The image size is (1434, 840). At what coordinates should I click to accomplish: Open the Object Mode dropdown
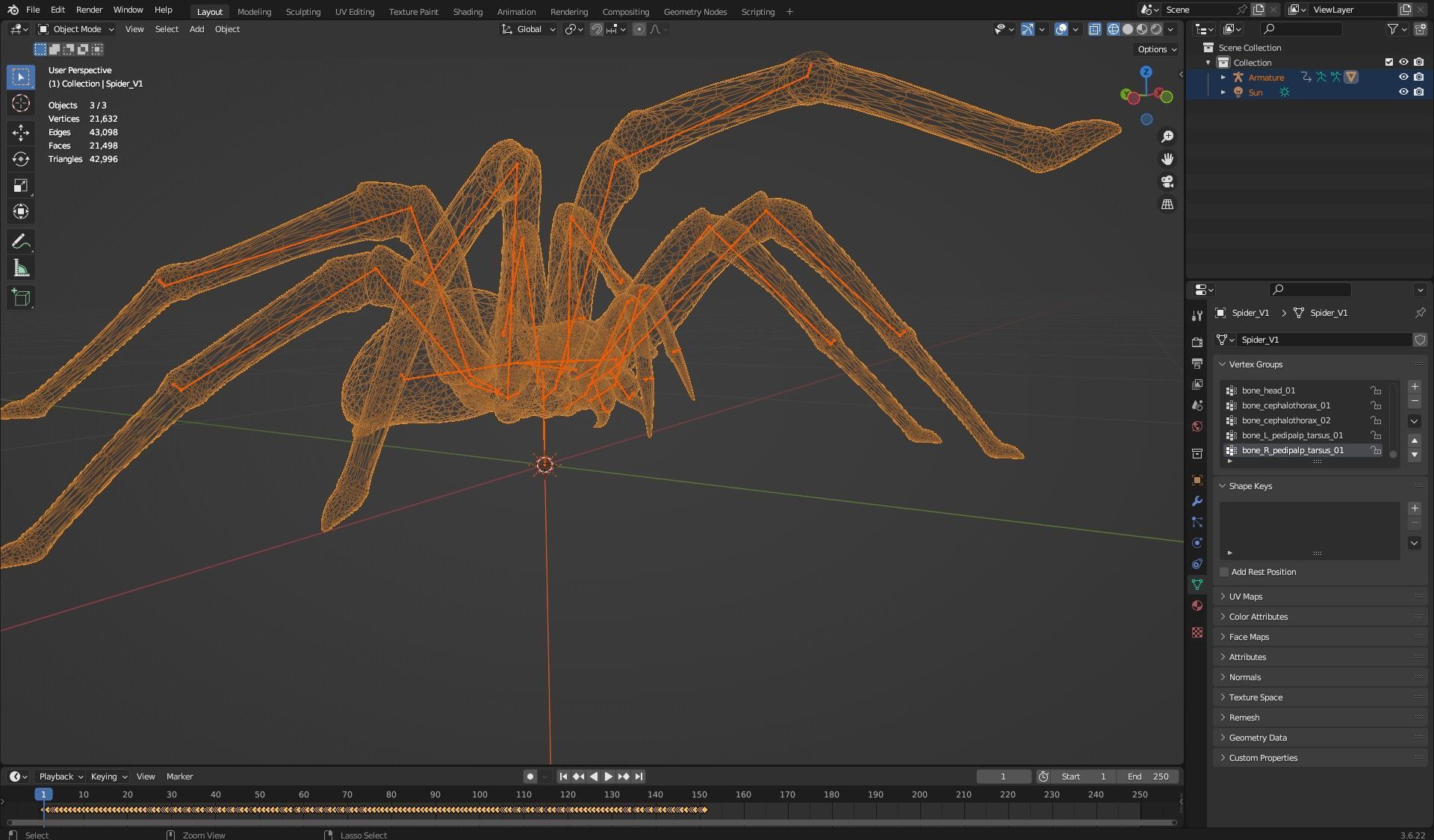(76, 29)
